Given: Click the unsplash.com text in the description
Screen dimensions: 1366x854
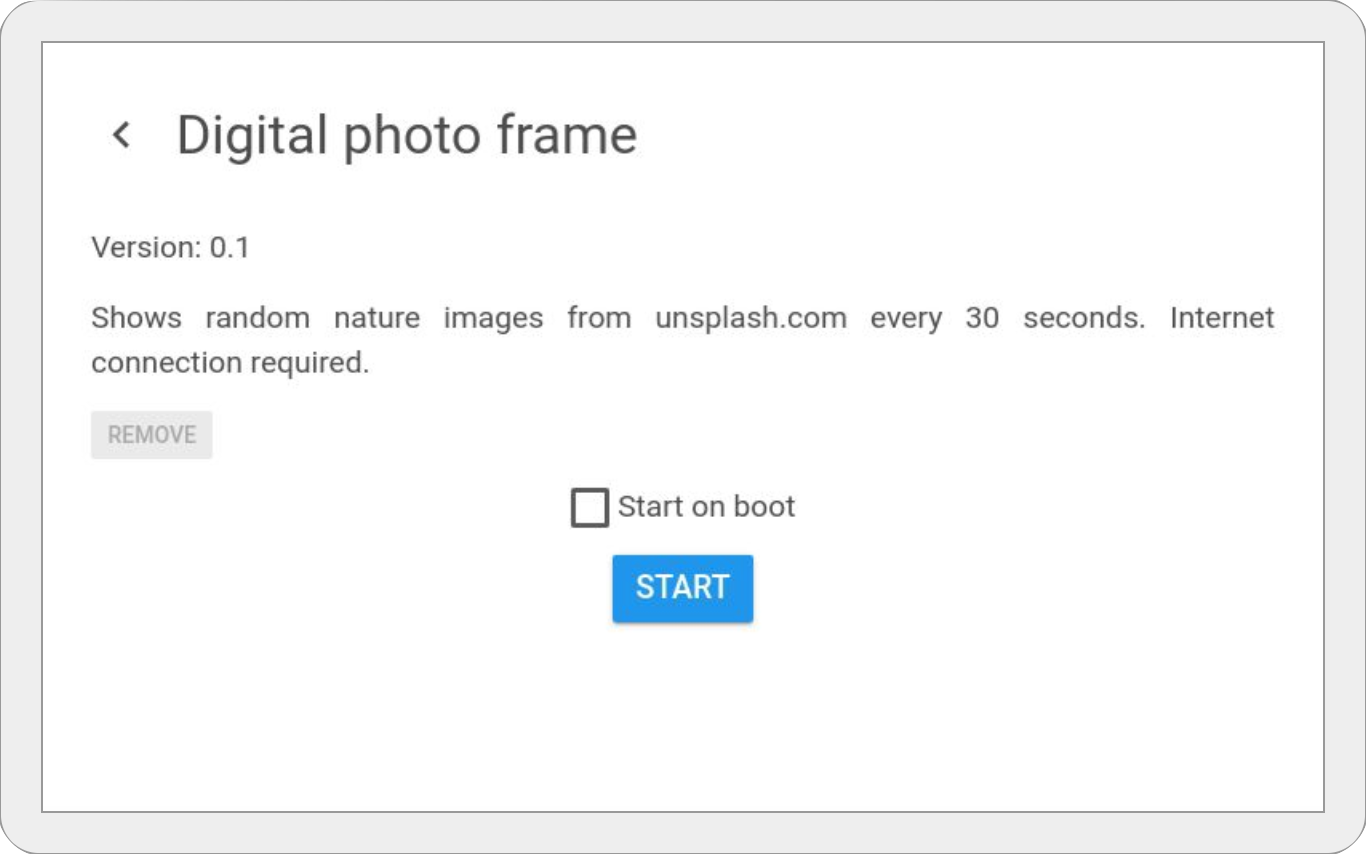Looking at the screenshot, I should pos(751,318).
